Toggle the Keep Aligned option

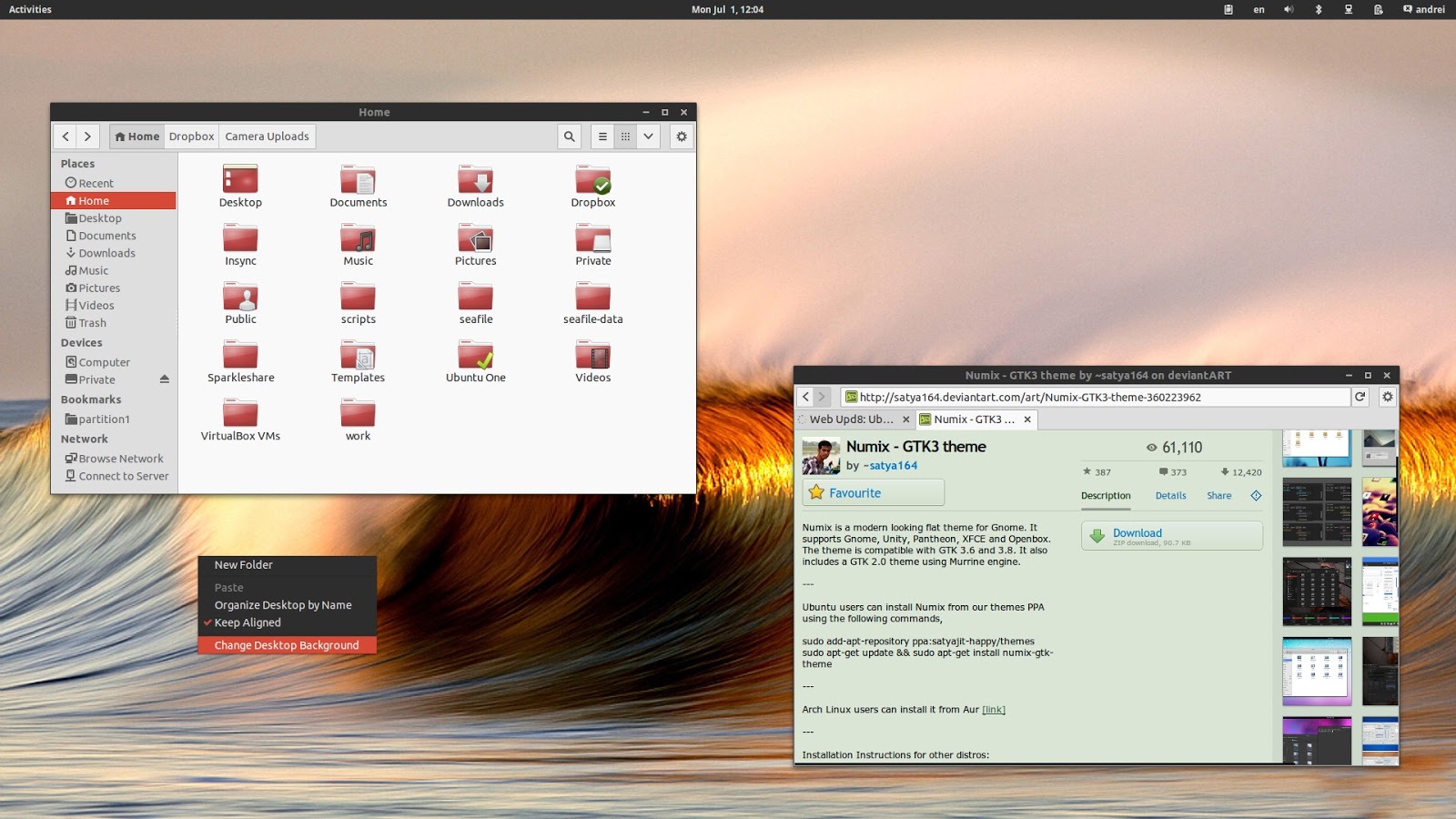tap(248, 622)
